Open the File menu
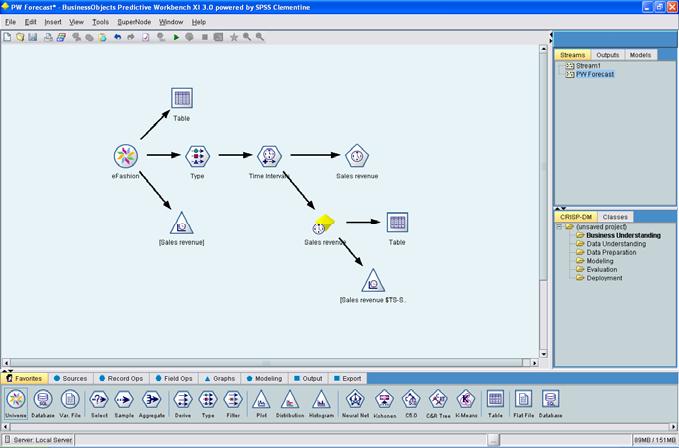The height and width of the screenshot is (448, 679). tap(10, 22)
